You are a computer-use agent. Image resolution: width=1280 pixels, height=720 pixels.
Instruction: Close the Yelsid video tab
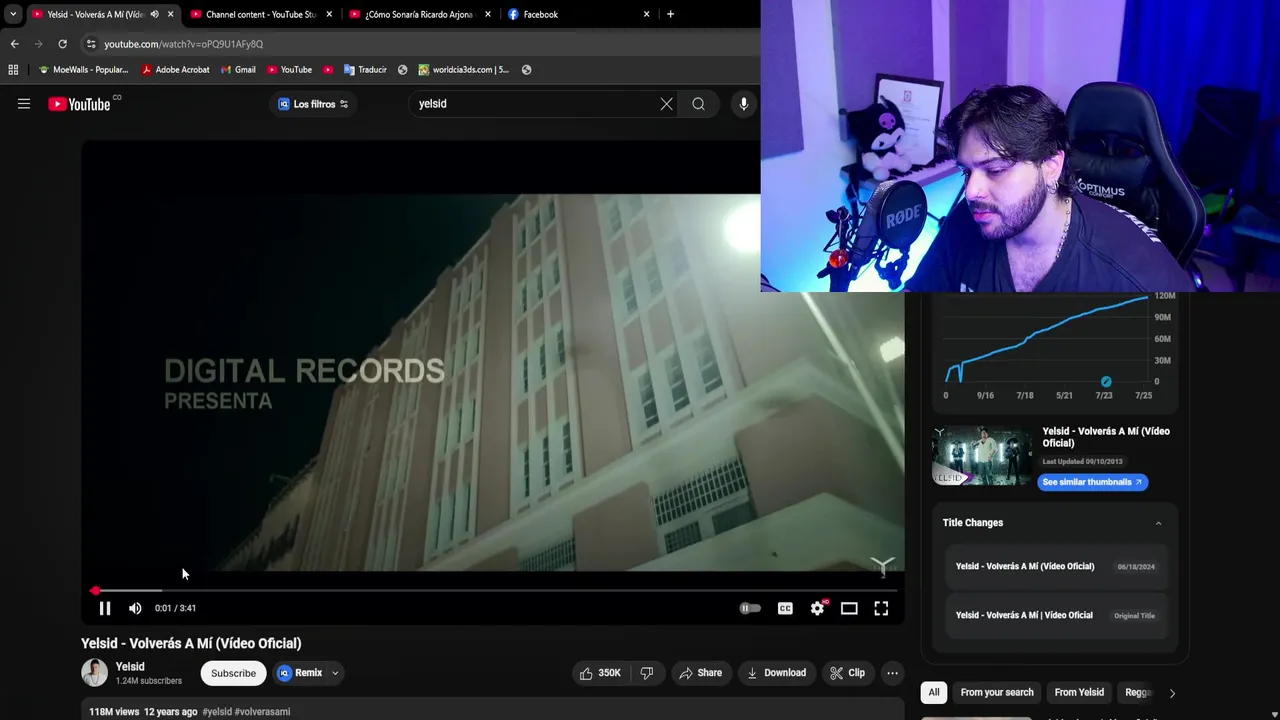[x=171, y=14]
